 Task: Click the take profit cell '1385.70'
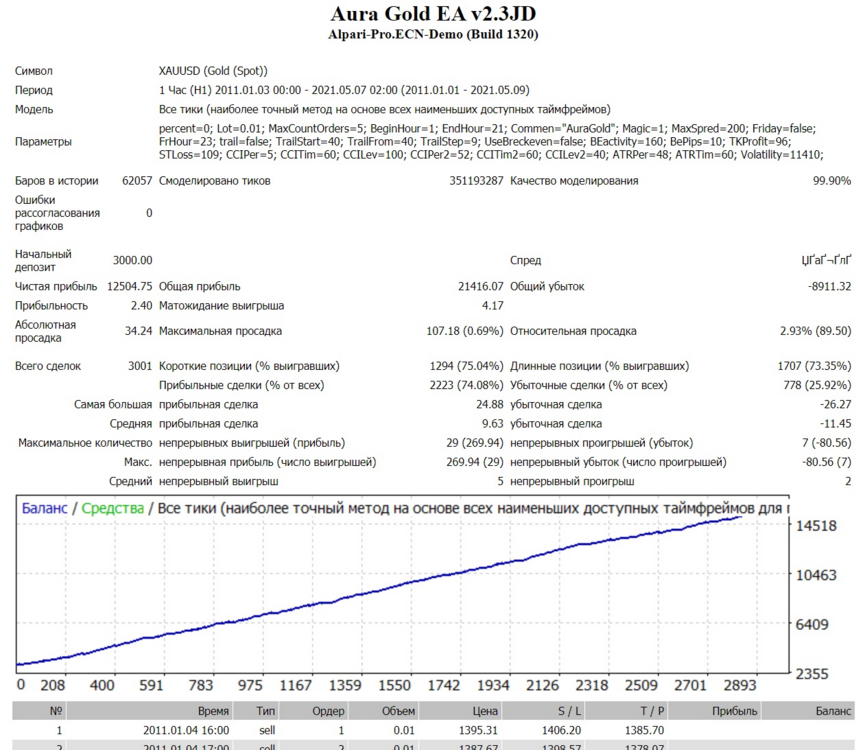coord(644,731)
